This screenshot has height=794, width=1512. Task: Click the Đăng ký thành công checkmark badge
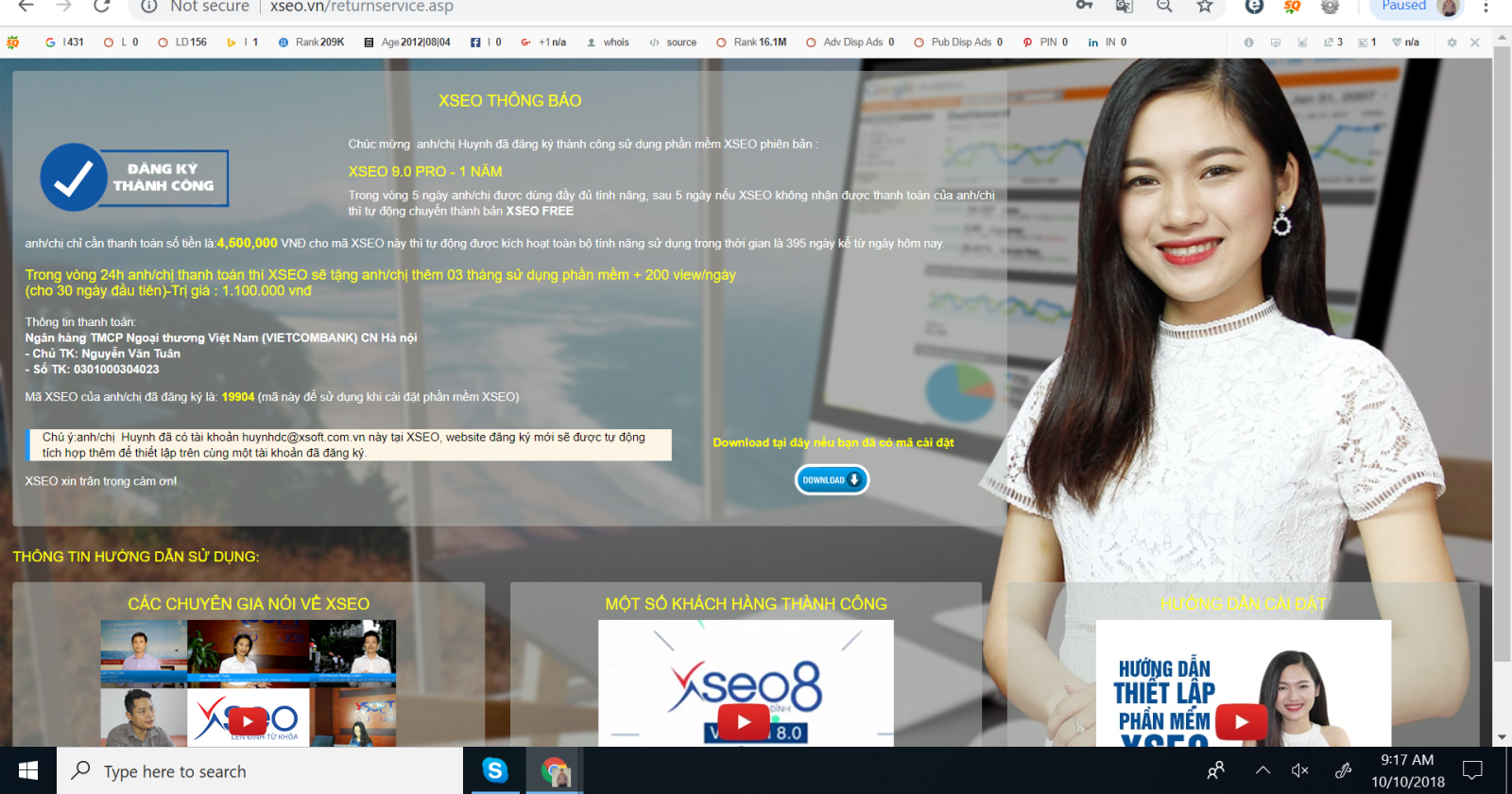point(134,178)
